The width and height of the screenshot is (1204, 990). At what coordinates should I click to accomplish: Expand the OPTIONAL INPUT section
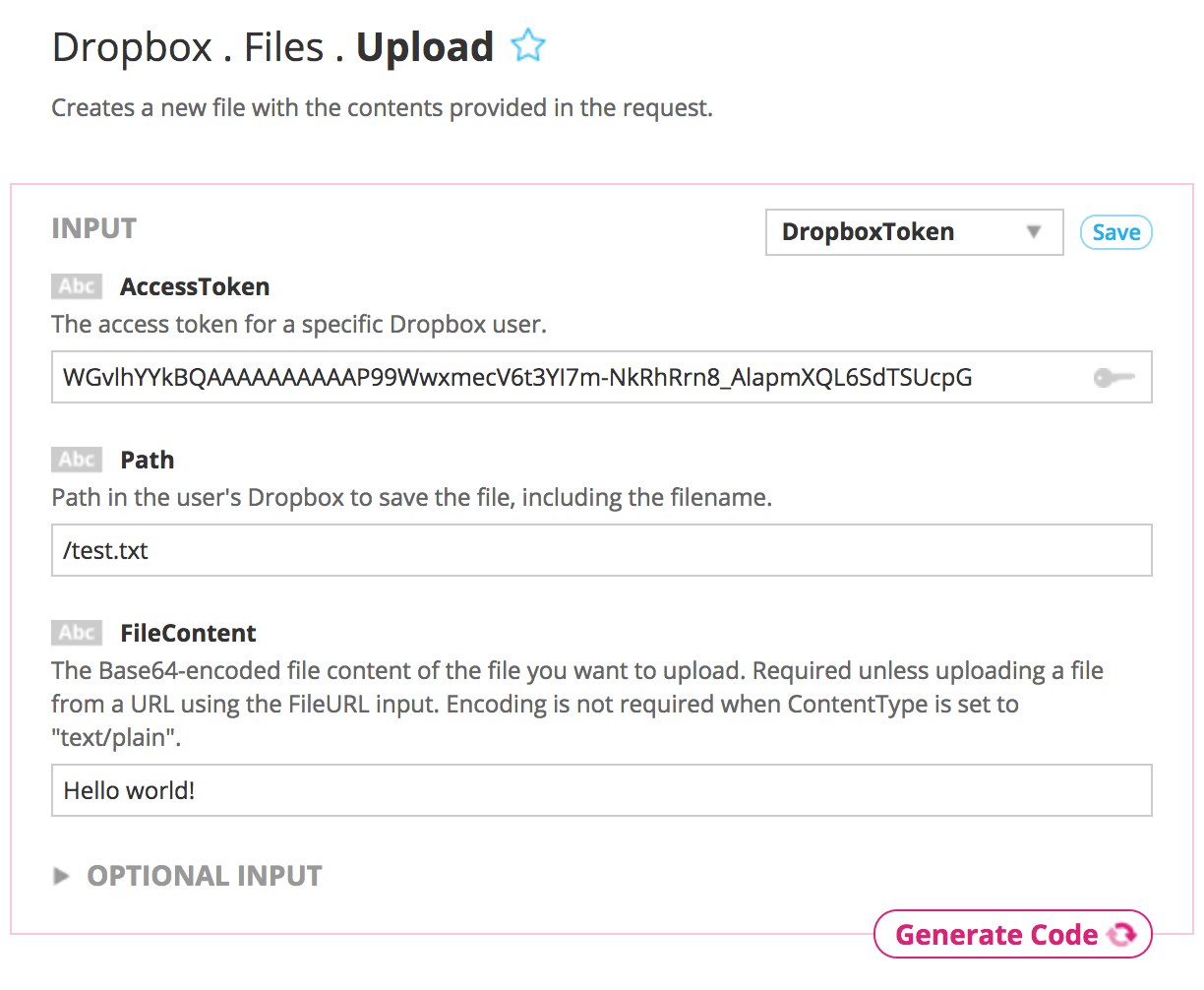pos(204,876)
